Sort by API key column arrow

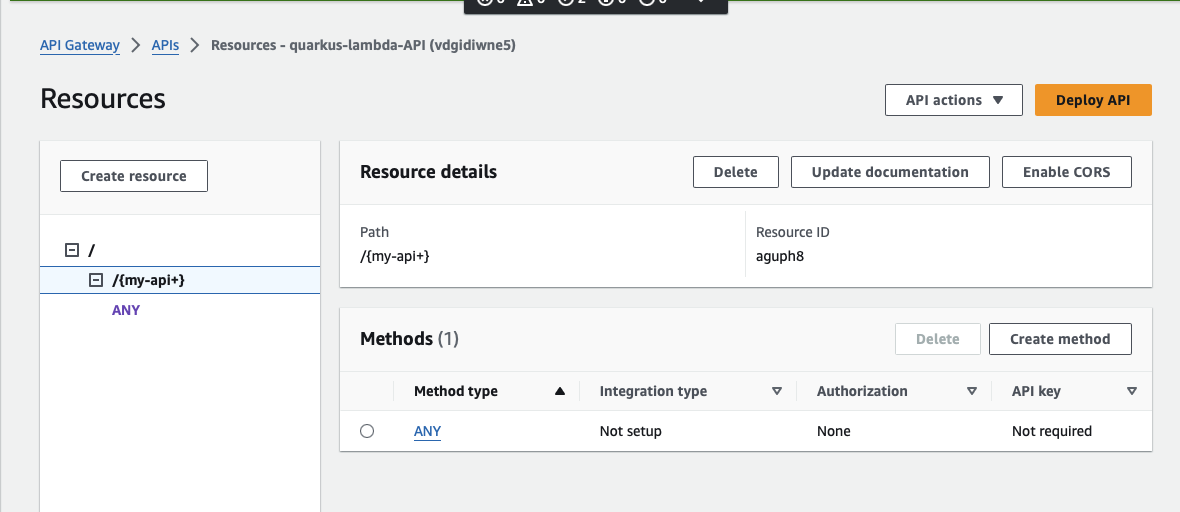(x=1132, y=392)
